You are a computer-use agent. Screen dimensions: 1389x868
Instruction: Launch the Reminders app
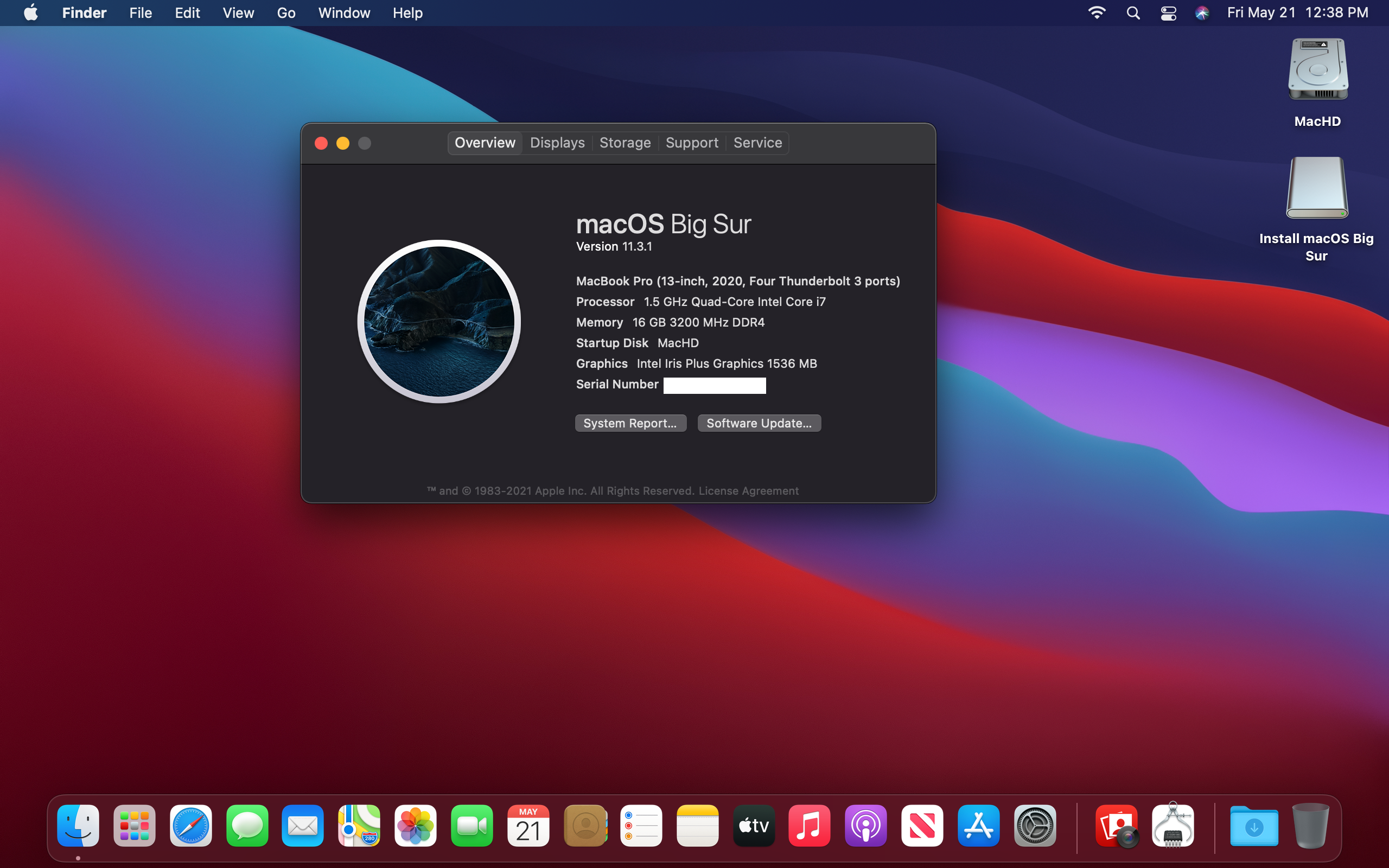pos(641,826)
